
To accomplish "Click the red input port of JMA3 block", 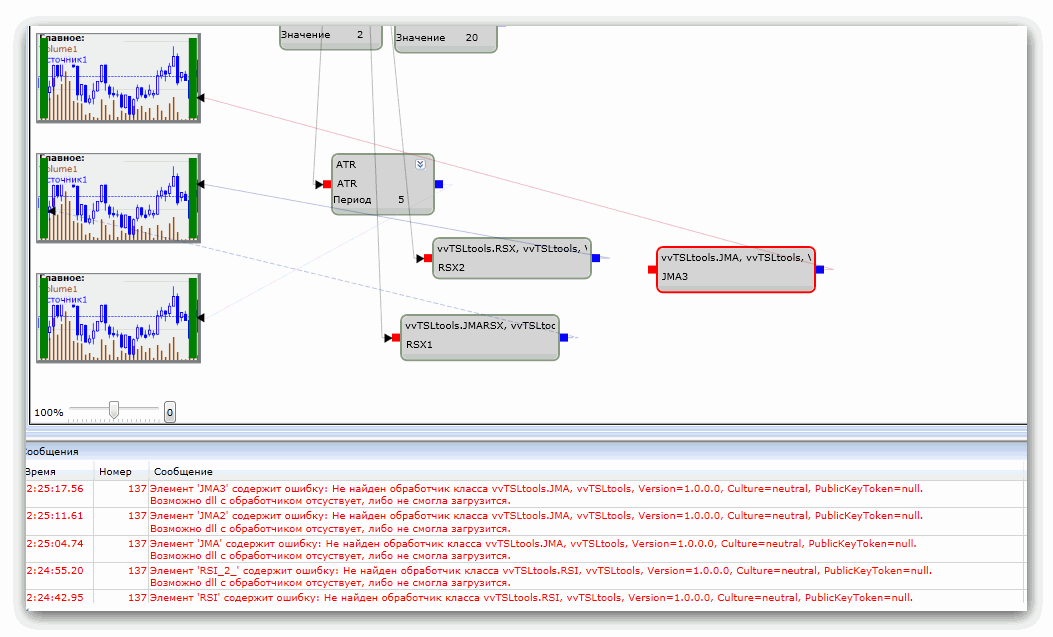I will point(651,270).
